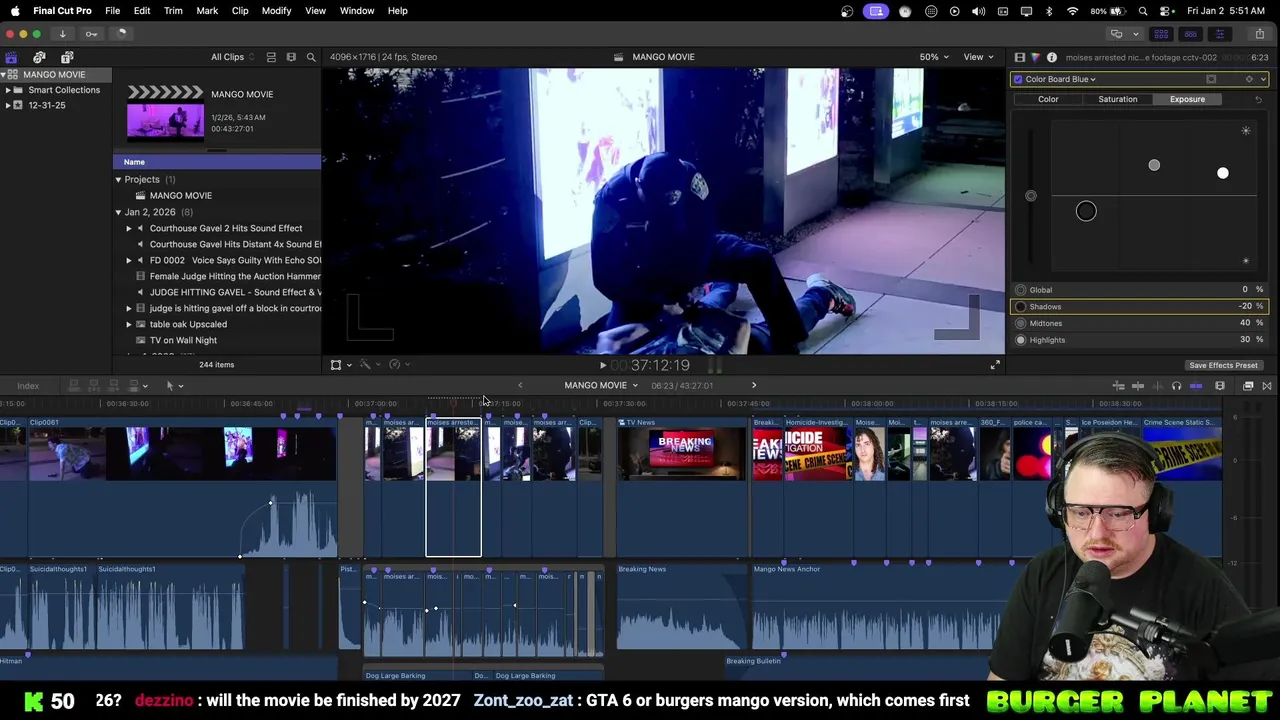1280x720 pixels.
Task: Collapse the MANGO MOVIE library
Action: (4, 75)
